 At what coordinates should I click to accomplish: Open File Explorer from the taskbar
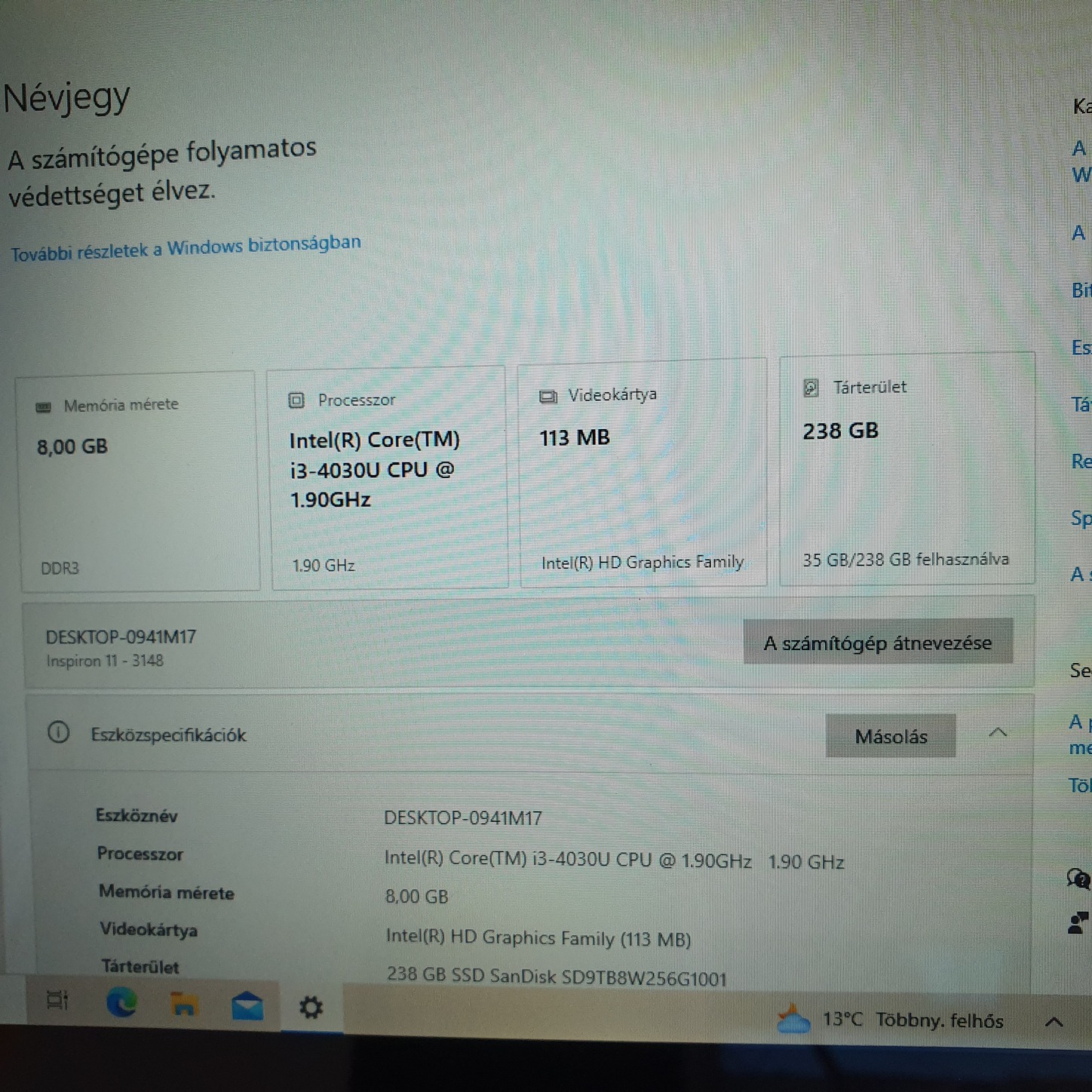(184, 1005)
